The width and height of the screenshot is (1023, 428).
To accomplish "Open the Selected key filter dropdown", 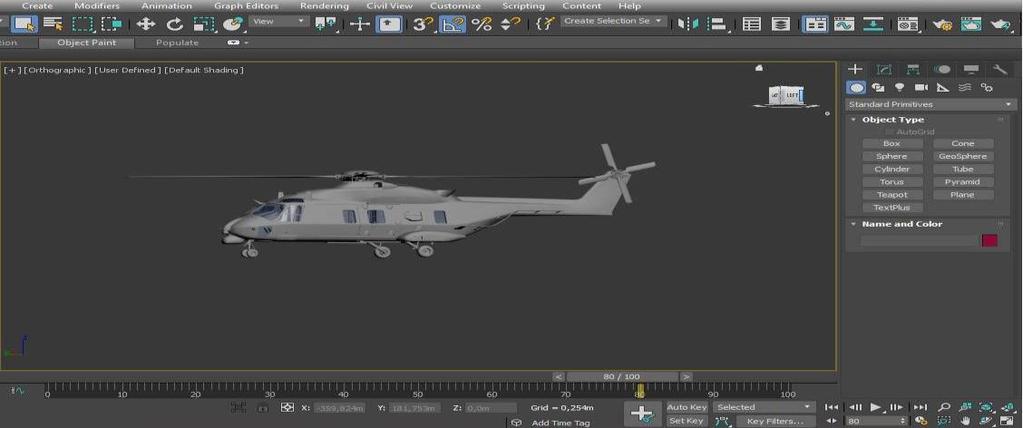I will [764, 407].
